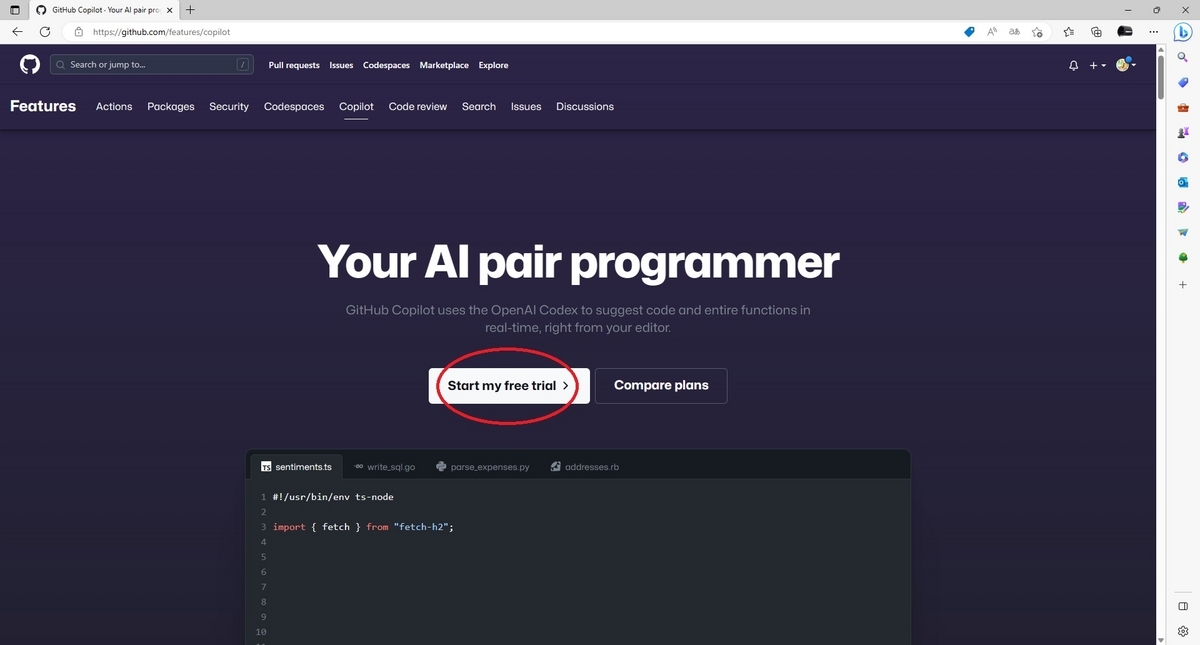Image resolution: width=1200 pixels, height=645 pixels.
Task: Focus the GitHub search box
Action: [151, 65]
